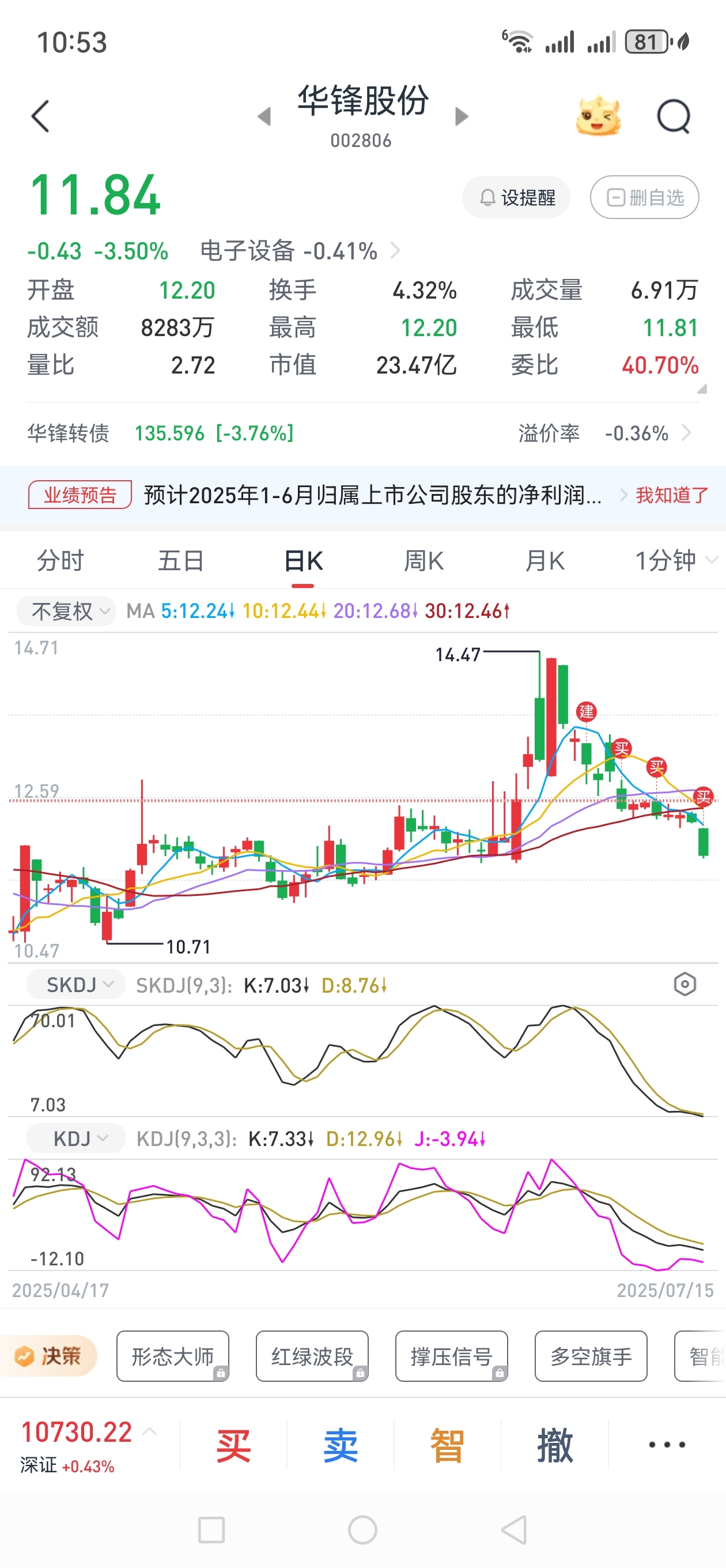Tap the rightmost 买 signal marker
The width and height of the screenshot is (726, 1568).
click(x=704, y=796)
